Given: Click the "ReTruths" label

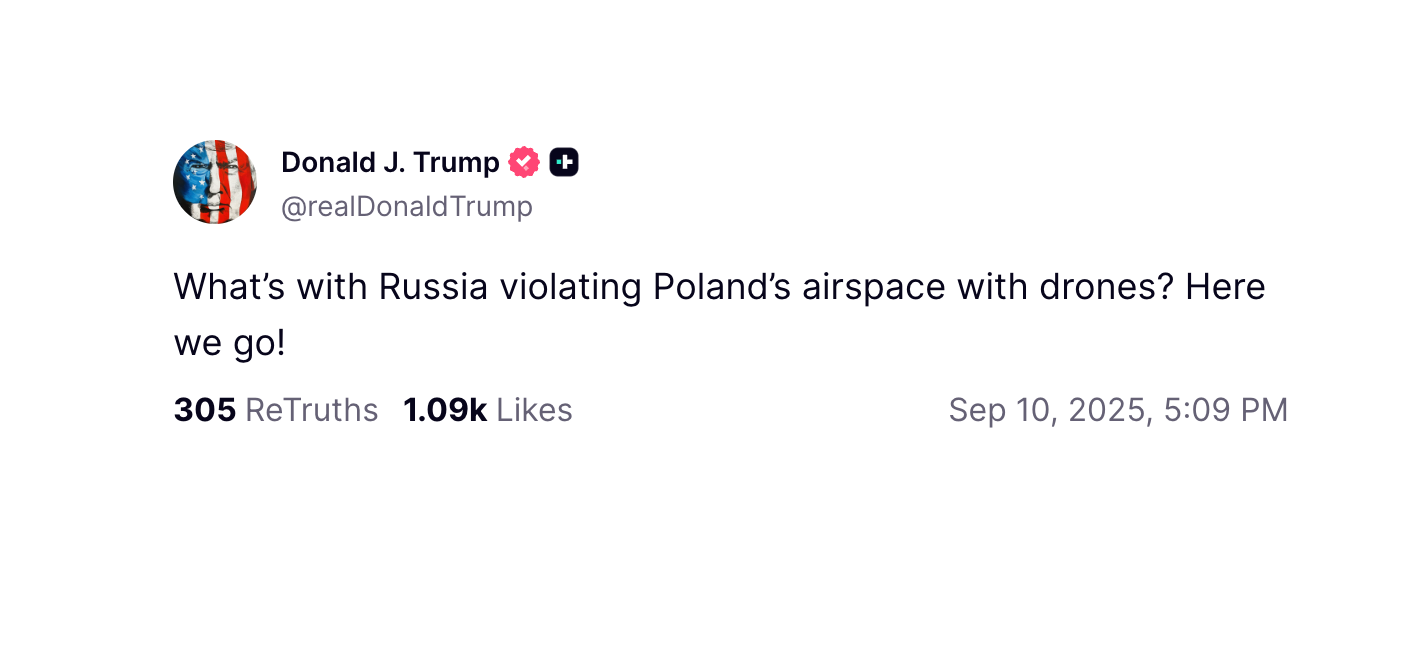Looking at the screenshot, I should [x=312, y=410].
